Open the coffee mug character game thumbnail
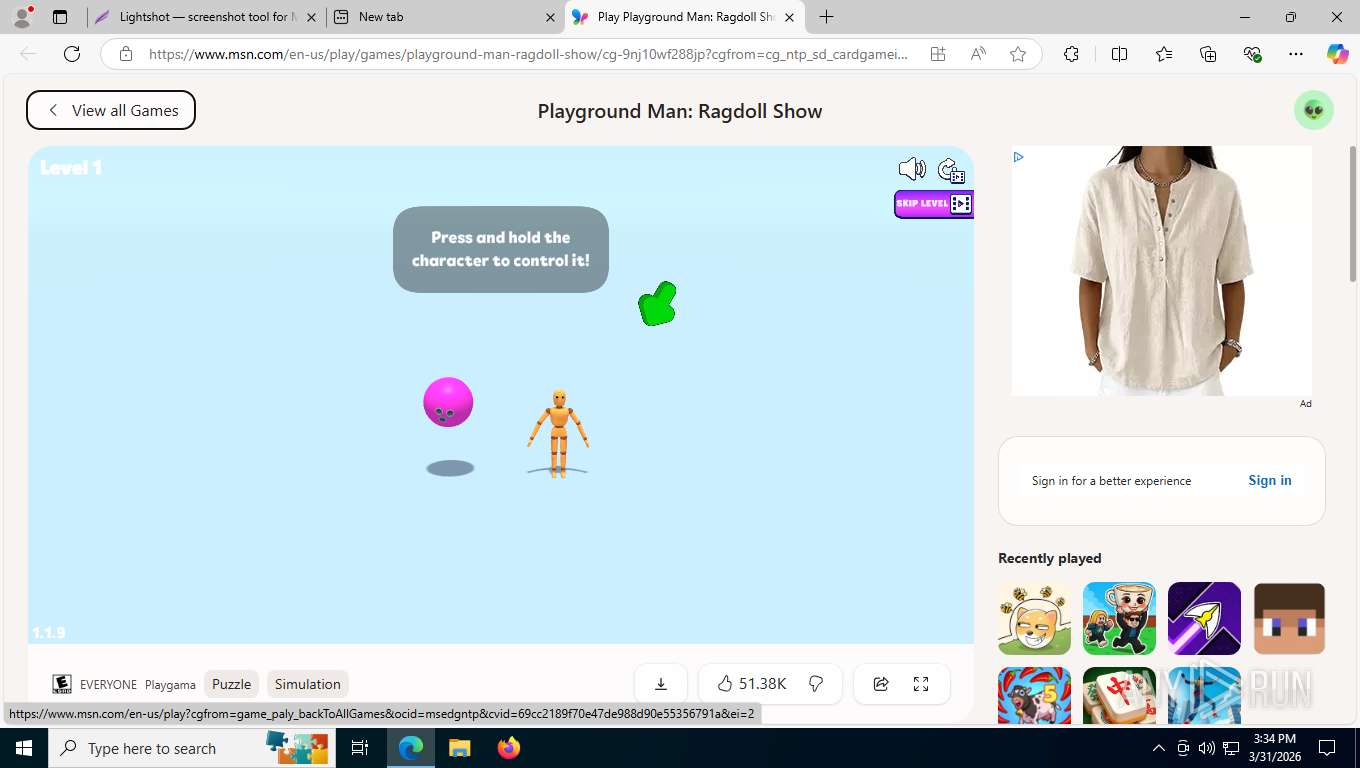Viewport: 1360px width, 768px height. click(x=1119, y=618)
